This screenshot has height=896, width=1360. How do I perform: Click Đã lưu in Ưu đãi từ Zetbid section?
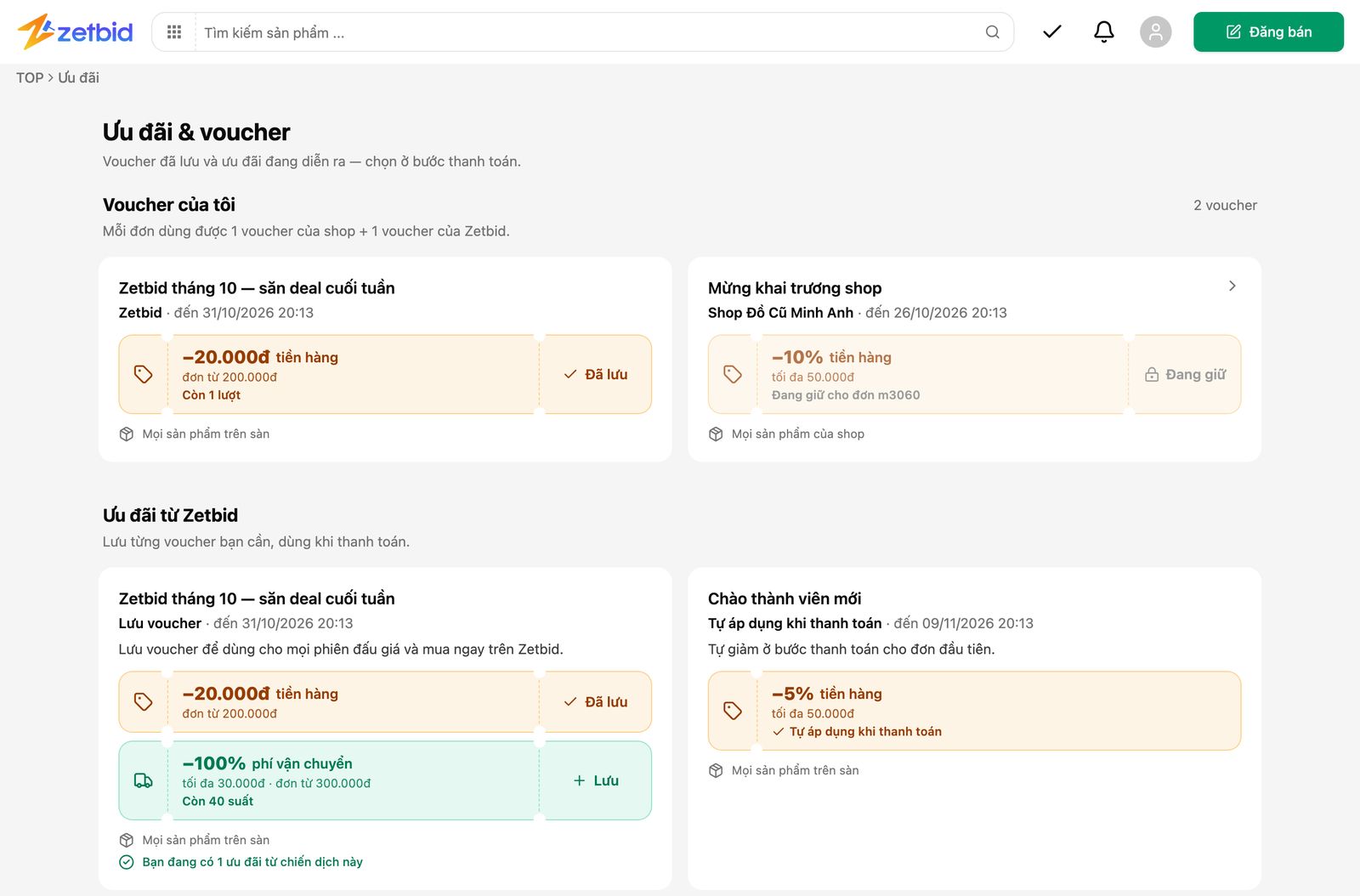pos(596,702)
